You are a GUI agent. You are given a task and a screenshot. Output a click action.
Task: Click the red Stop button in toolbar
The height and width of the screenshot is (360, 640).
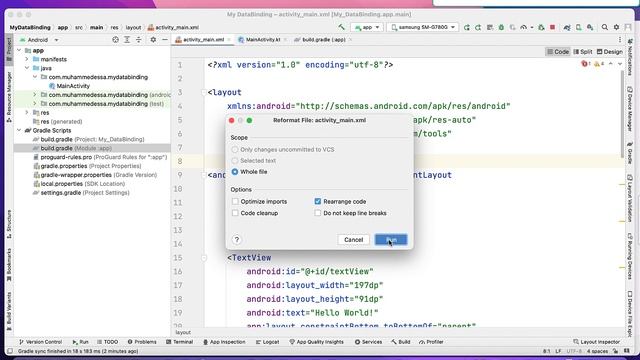point(552,27)
